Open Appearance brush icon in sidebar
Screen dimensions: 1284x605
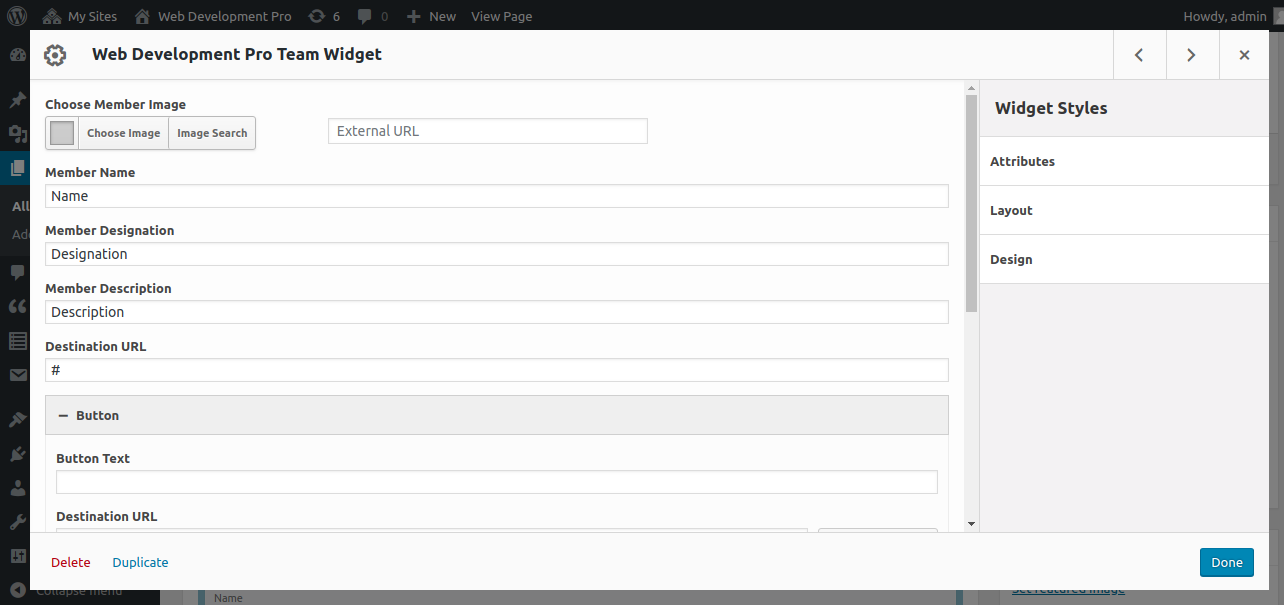(x=17, y=419)
